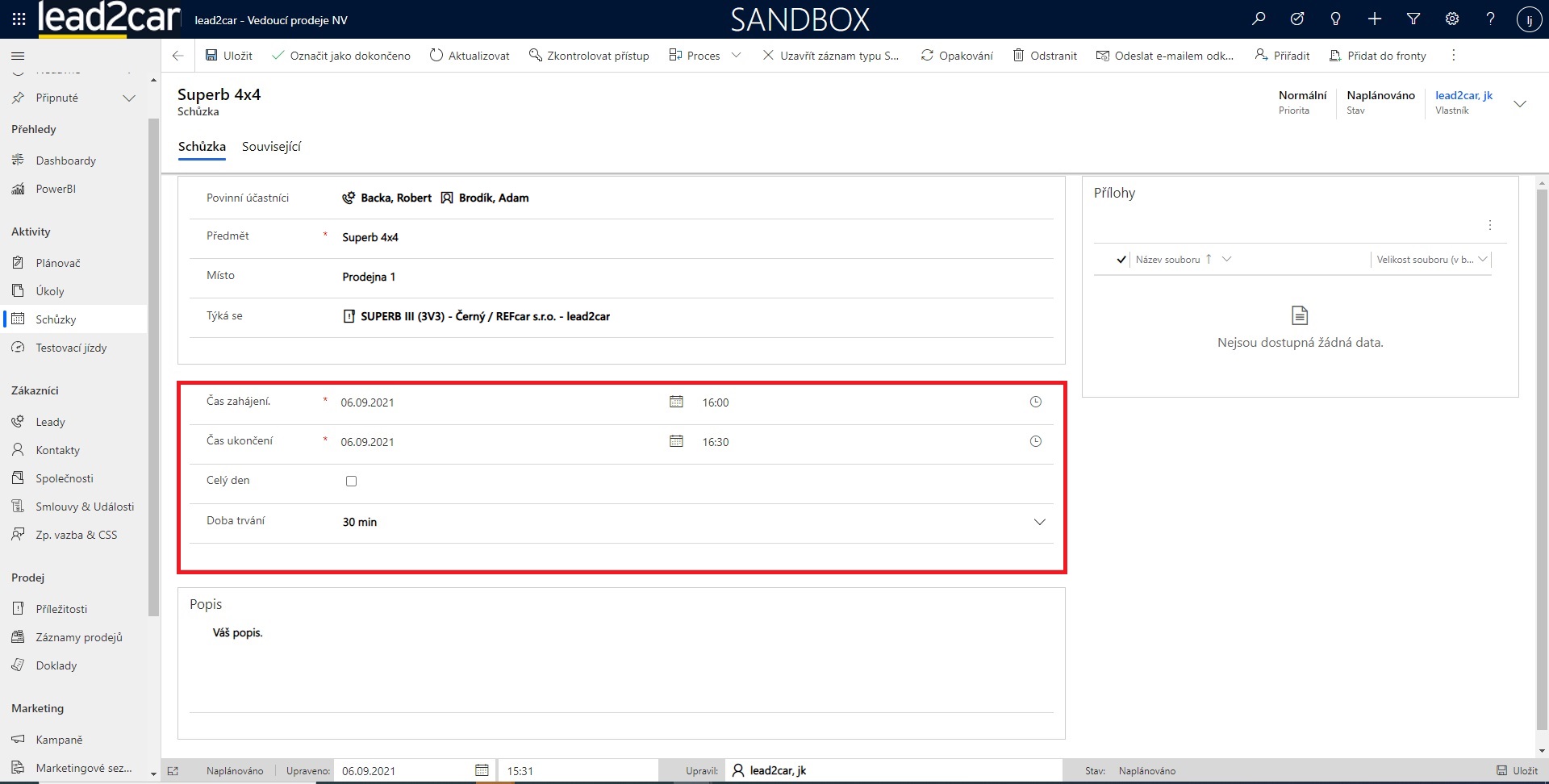1549x784 pixels.
Task: Click the plus icon to create new record
Action: pyautogui.click(x=1375, y=19)
